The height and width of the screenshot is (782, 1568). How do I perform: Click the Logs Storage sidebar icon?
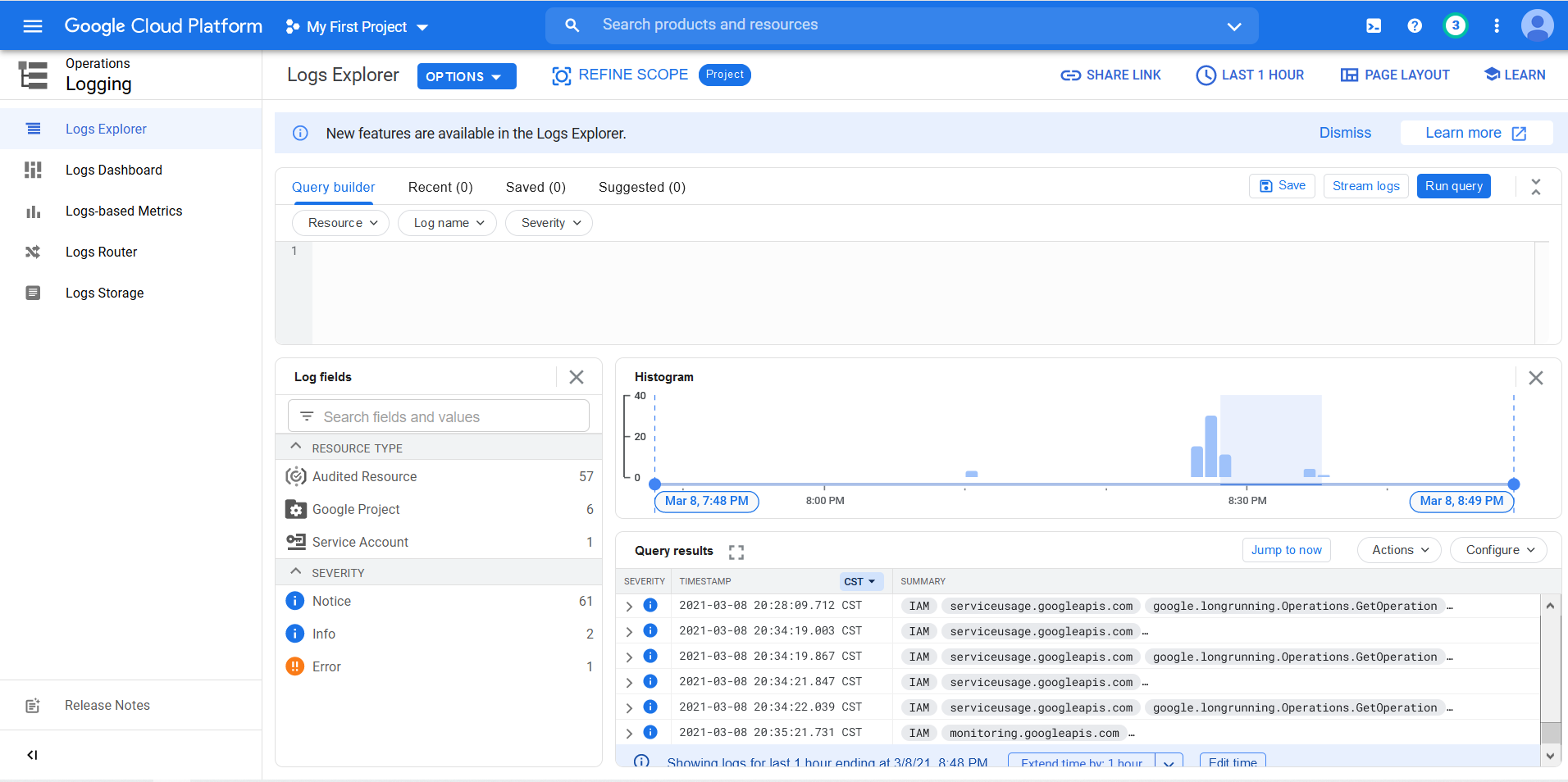click(33, 293)
